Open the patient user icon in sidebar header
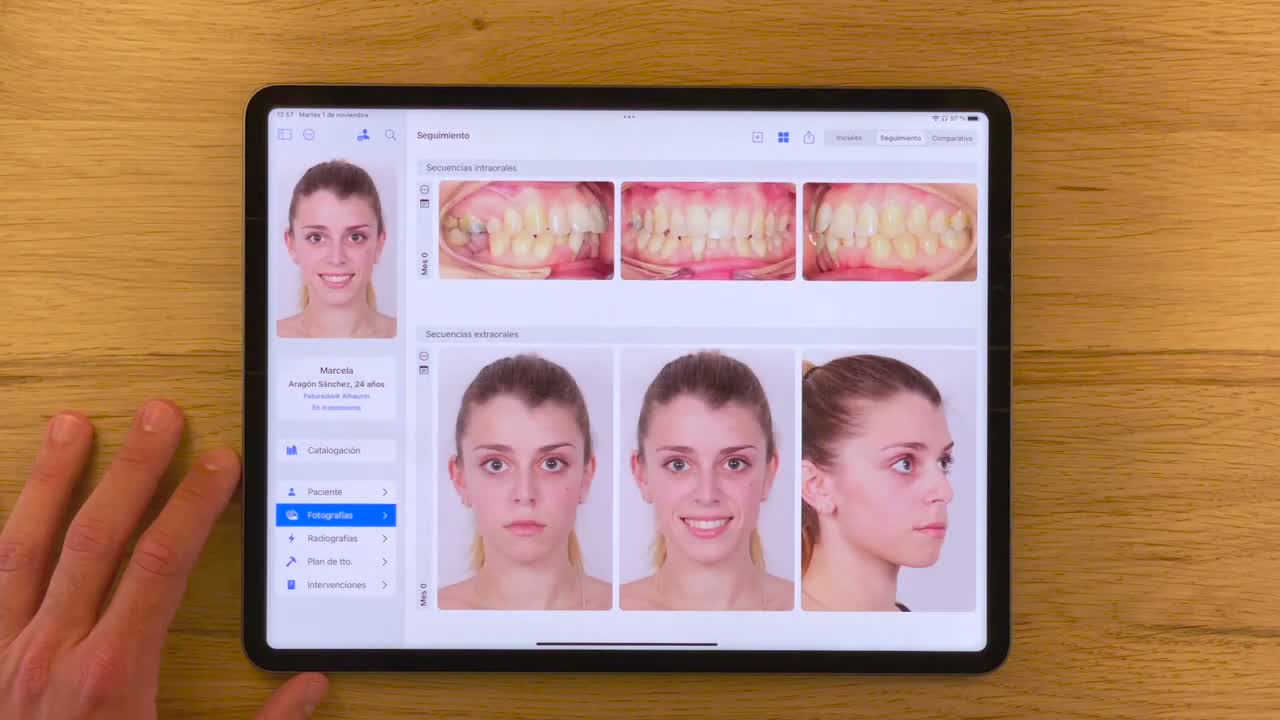This screenshot has width=1280, height=720. [x=363, y=134]
